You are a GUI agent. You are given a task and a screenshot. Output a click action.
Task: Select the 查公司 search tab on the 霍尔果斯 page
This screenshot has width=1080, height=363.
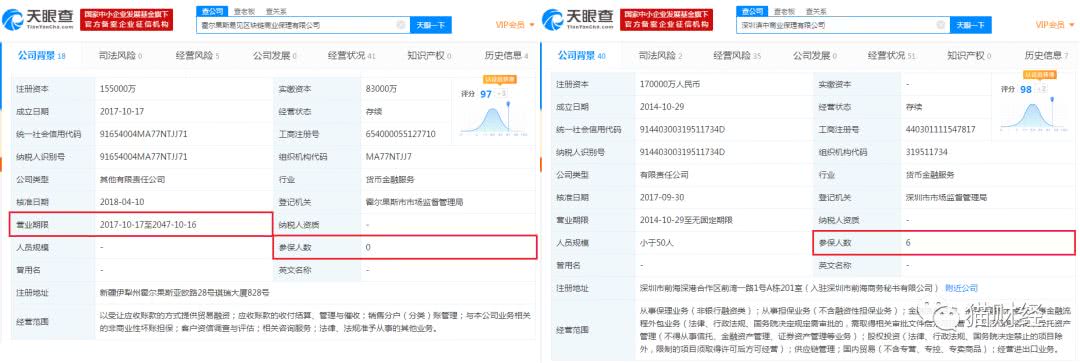(x=212, y=11)
